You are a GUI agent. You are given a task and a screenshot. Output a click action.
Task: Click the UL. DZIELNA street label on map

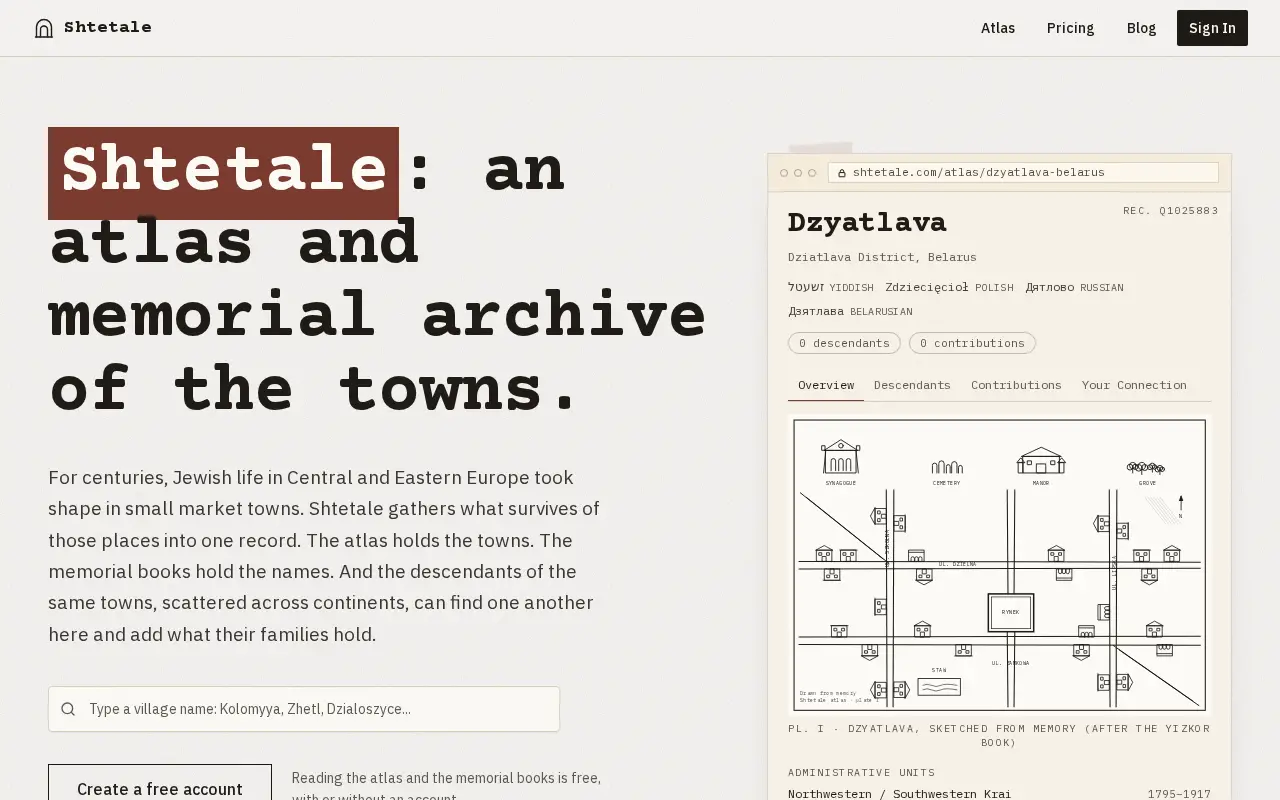pyautogui.click(x=957, y=564)
